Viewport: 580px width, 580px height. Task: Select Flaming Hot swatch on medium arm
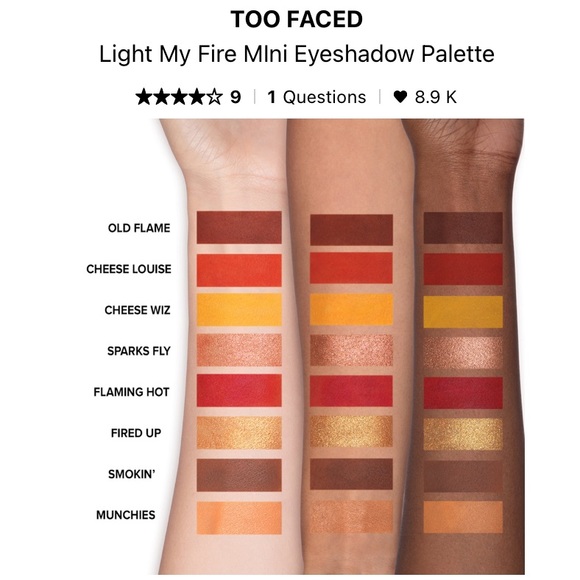(x=351, y=391)
